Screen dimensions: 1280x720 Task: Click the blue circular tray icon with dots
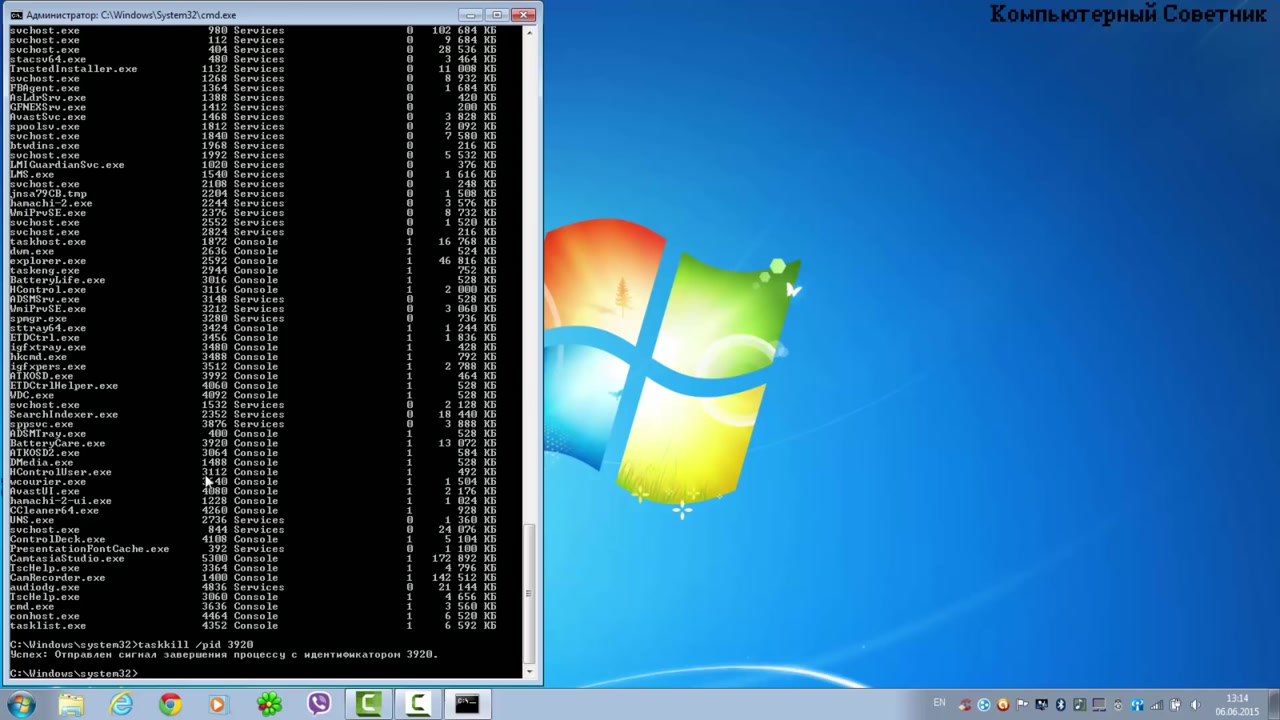[x=984, y=705]
